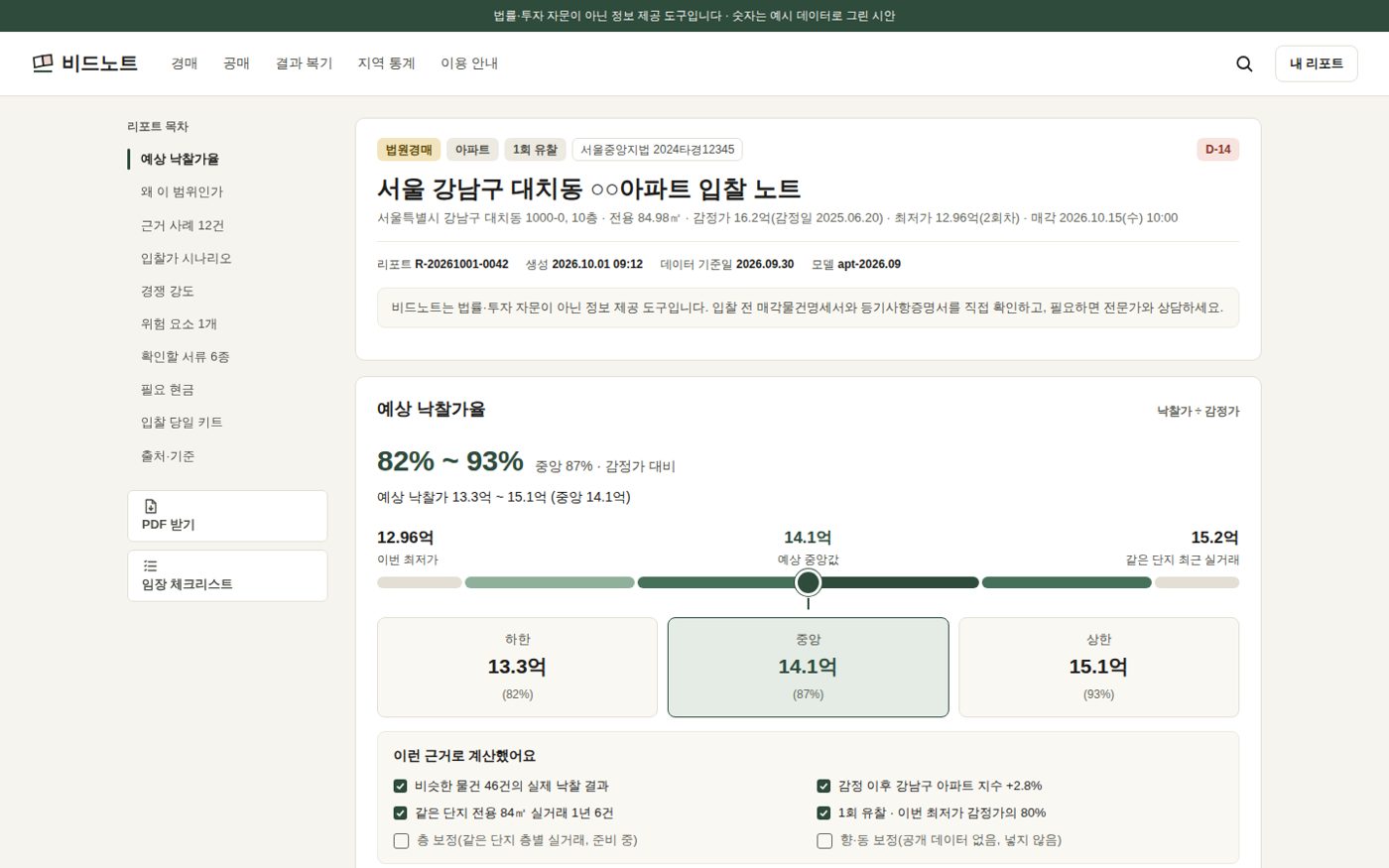The image size is (1389, 868).
Task: Open 이용 안내 menu
Action: point(469,63)
